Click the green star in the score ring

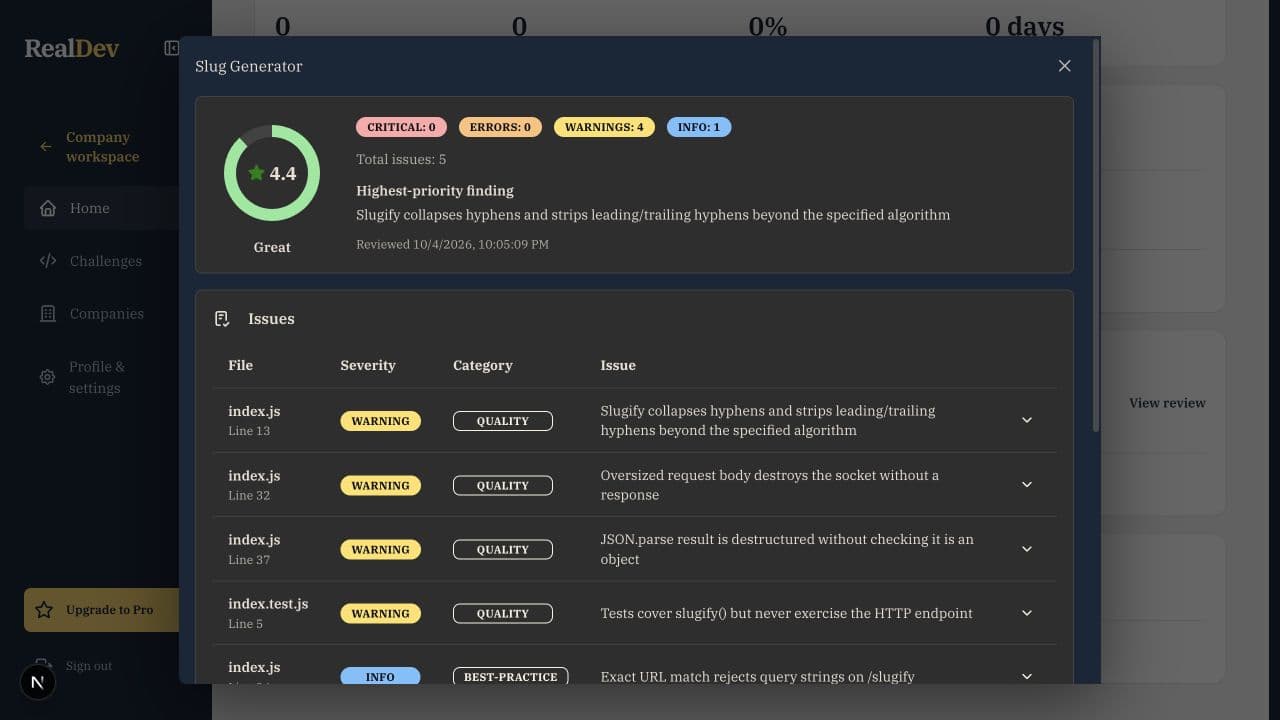(256, 173)
